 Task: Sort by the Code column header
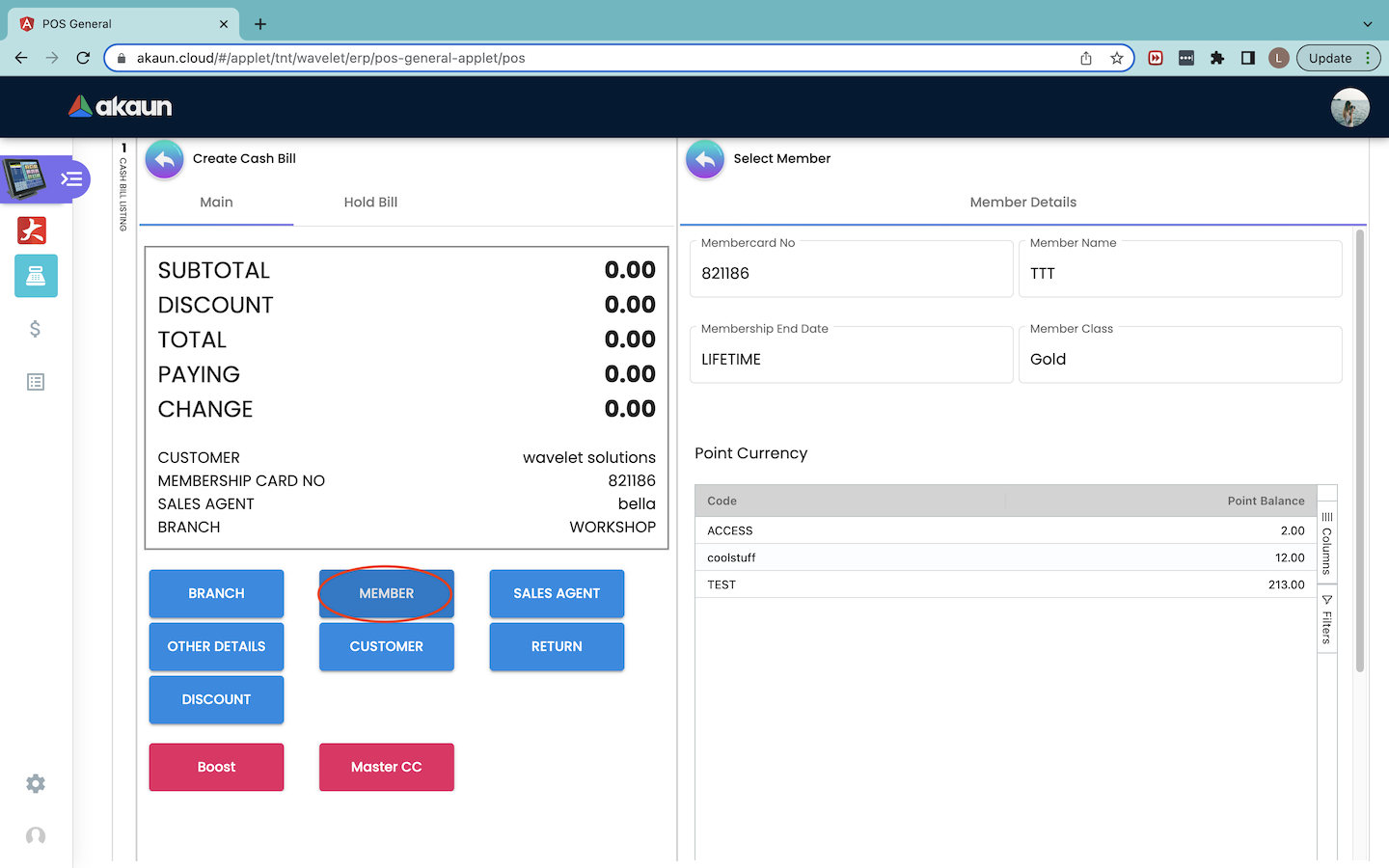tap(850, 501)
